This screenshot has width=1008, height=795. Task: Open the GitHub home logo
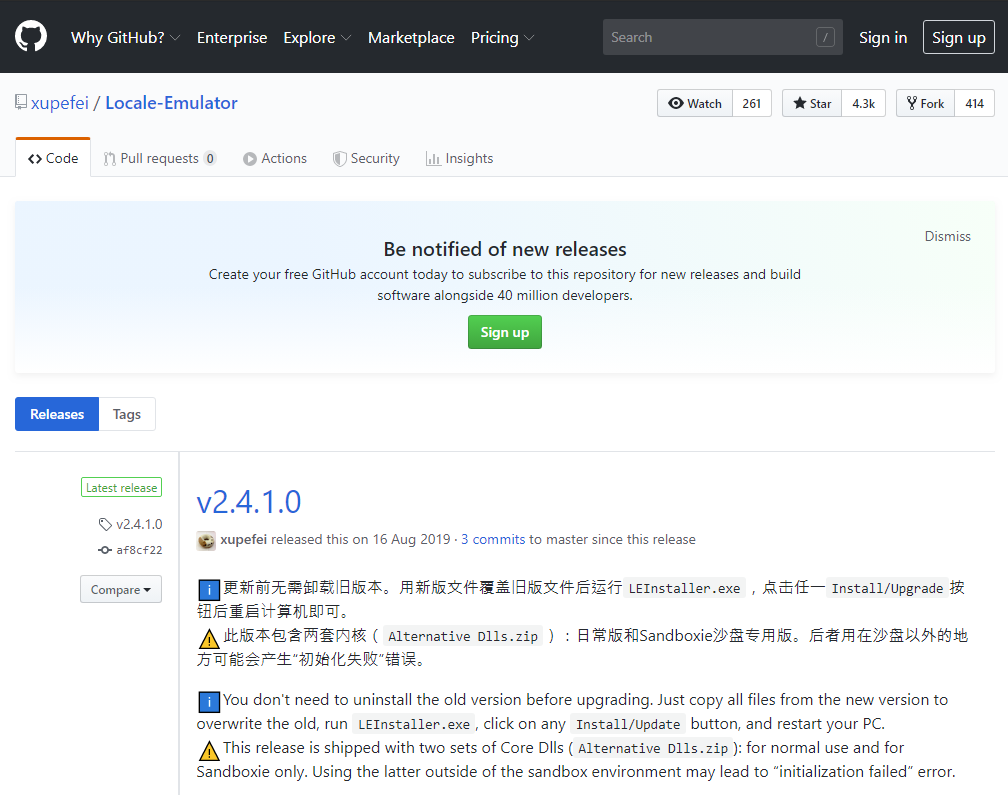click(x=31, y=36)
